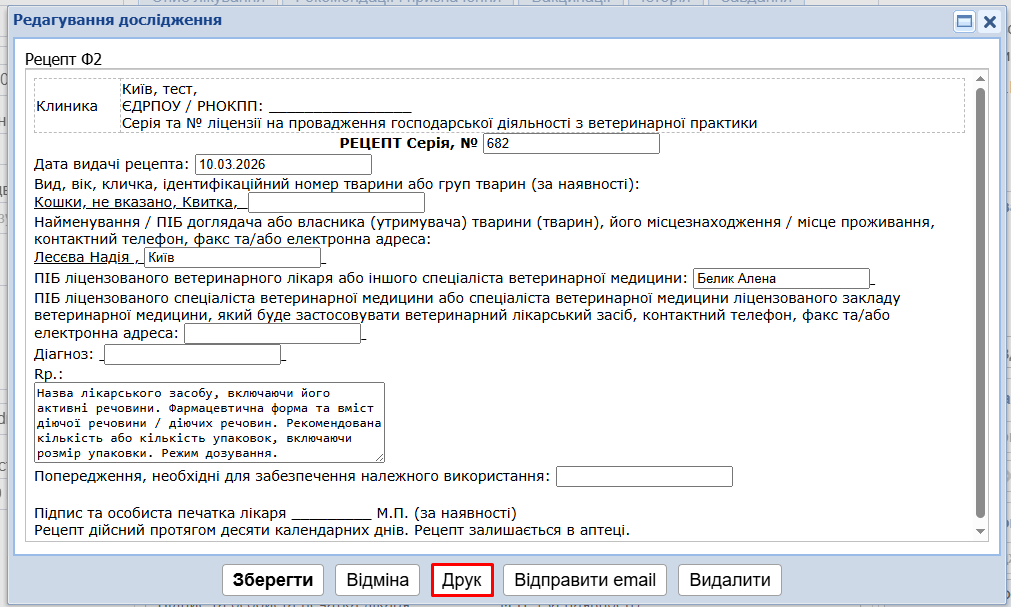This screenshot has width=1011, height=607.
Task: Click the empty specialist contact field after електронна адреса
Action: 272,334
